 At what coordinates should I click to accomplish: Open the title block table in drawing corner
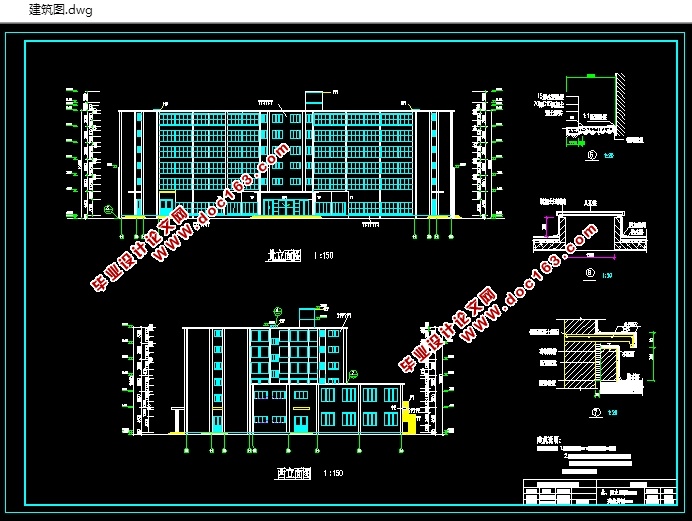[x=600, y=491]
